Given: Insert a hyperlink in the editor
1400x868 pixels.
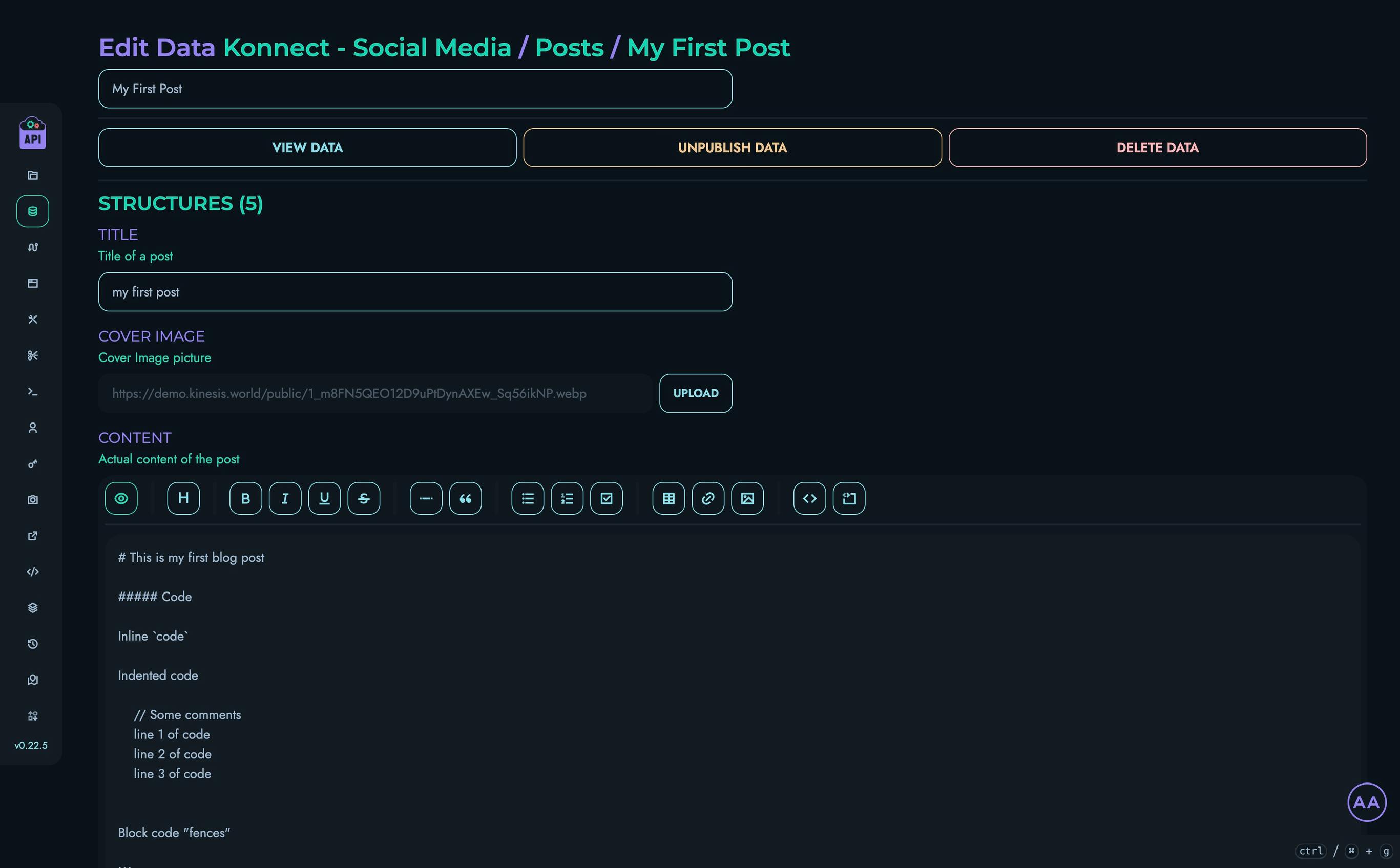Looking at the screenshot, I should pyautogui.click(x=708, y=498).
